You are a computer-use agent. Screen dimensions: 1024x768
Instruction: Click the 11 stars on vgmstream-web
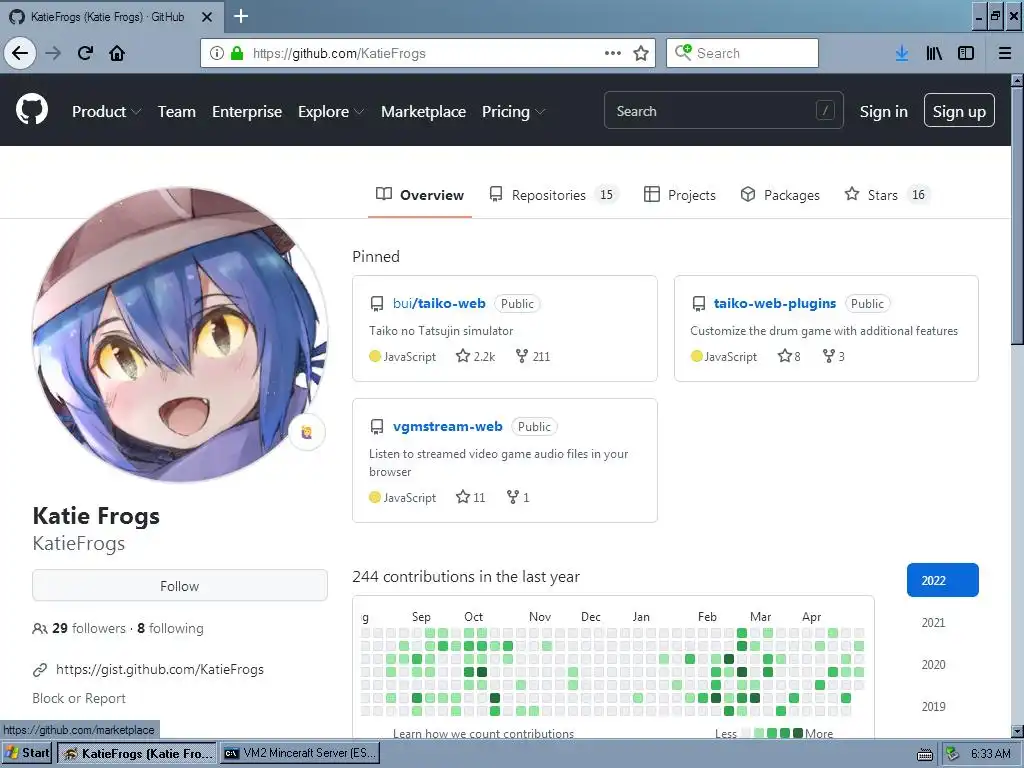click(x=470, y=498)
